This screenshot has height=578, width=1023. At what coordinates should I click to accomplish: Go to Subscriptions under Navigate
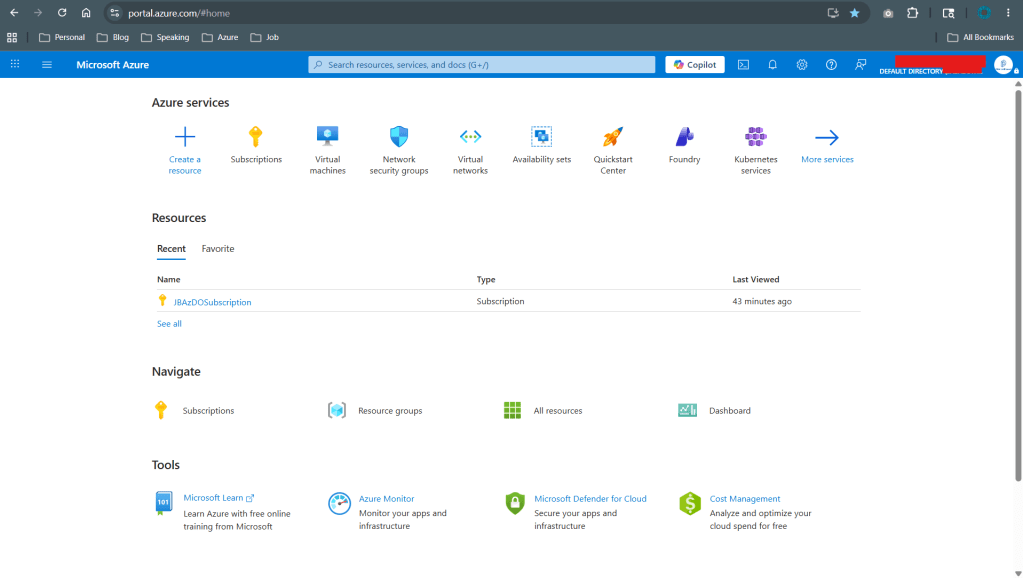click(x=208, y=410)
